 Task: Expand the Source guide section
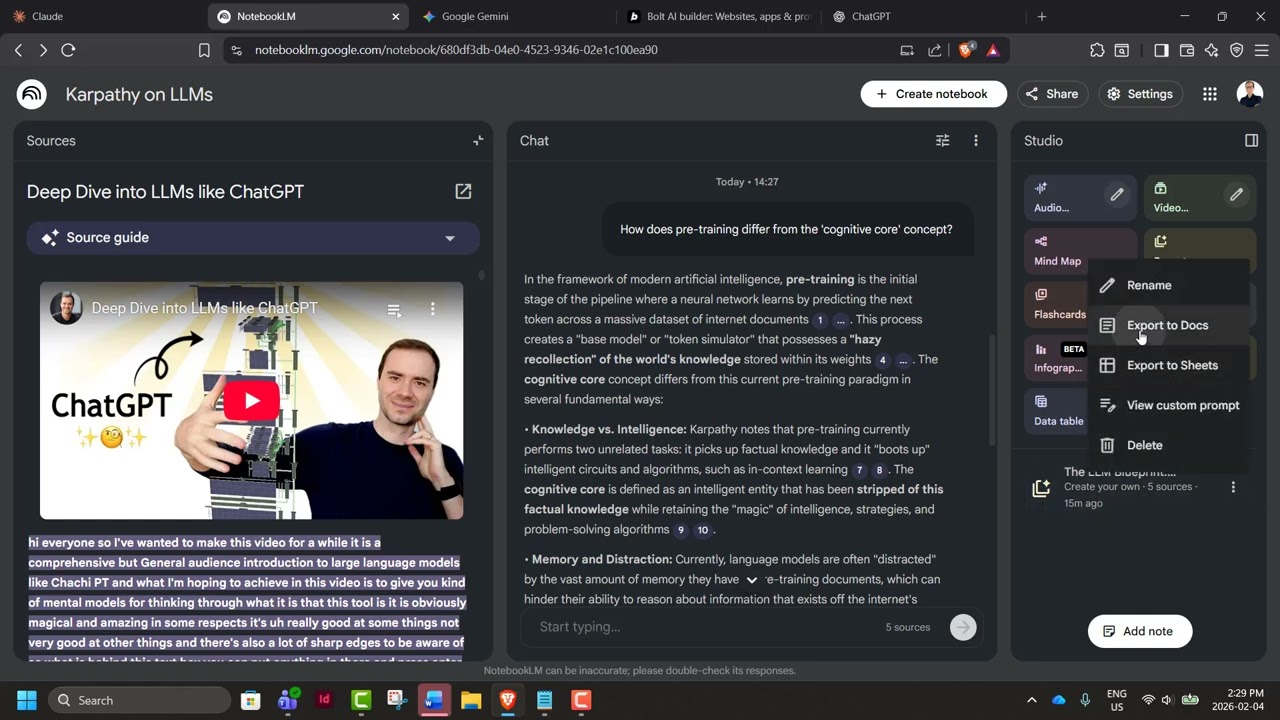pyautogui.click(x=253, y=238)
